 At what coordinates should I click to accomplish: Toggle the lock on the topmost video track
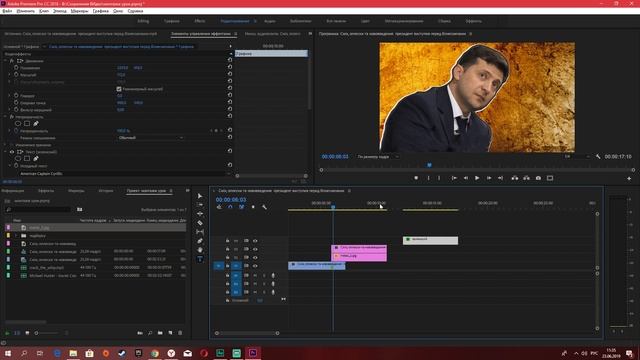227,241
